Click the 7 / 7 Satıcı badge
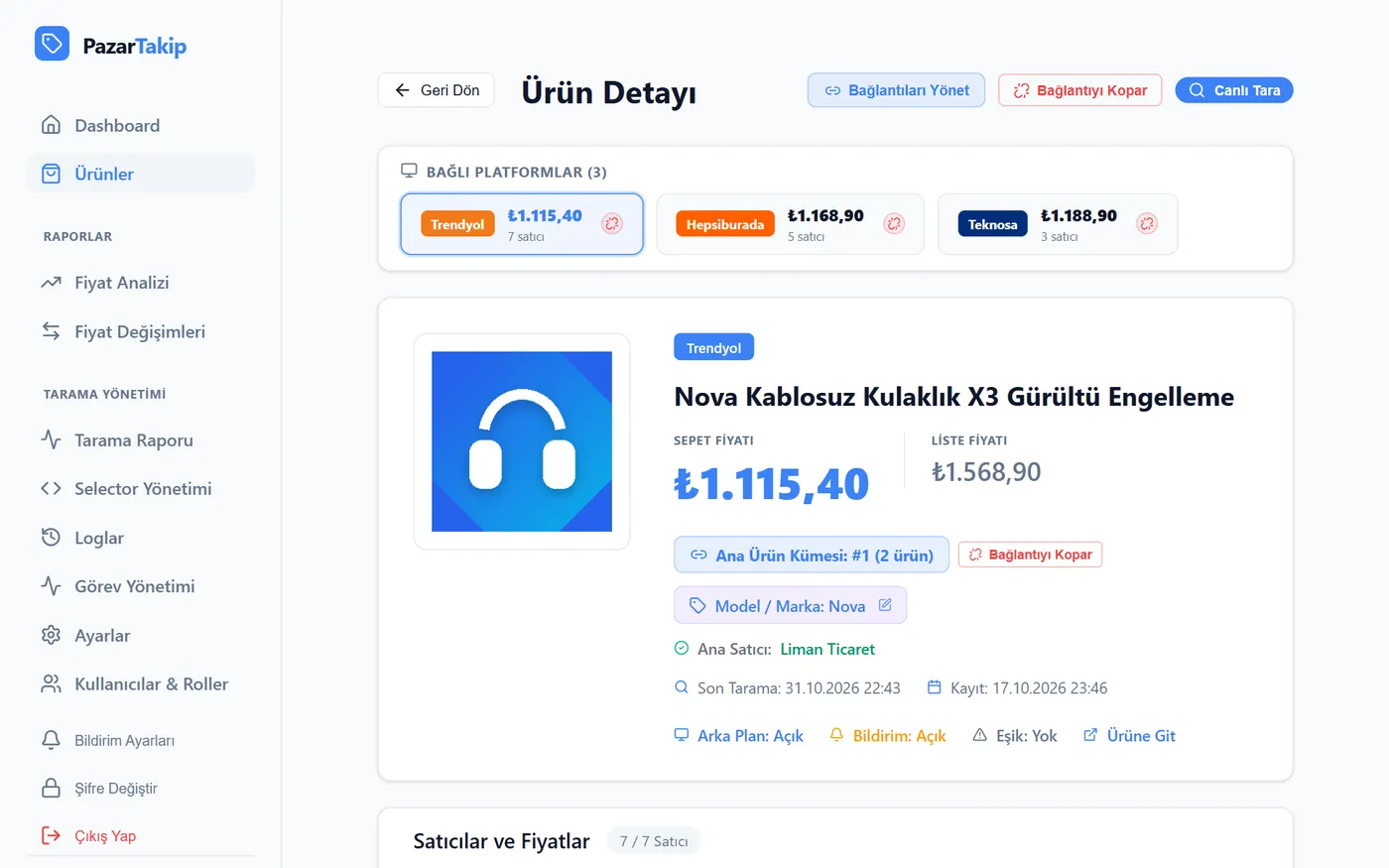1389x868 pixels. click(x=654, y=841)
